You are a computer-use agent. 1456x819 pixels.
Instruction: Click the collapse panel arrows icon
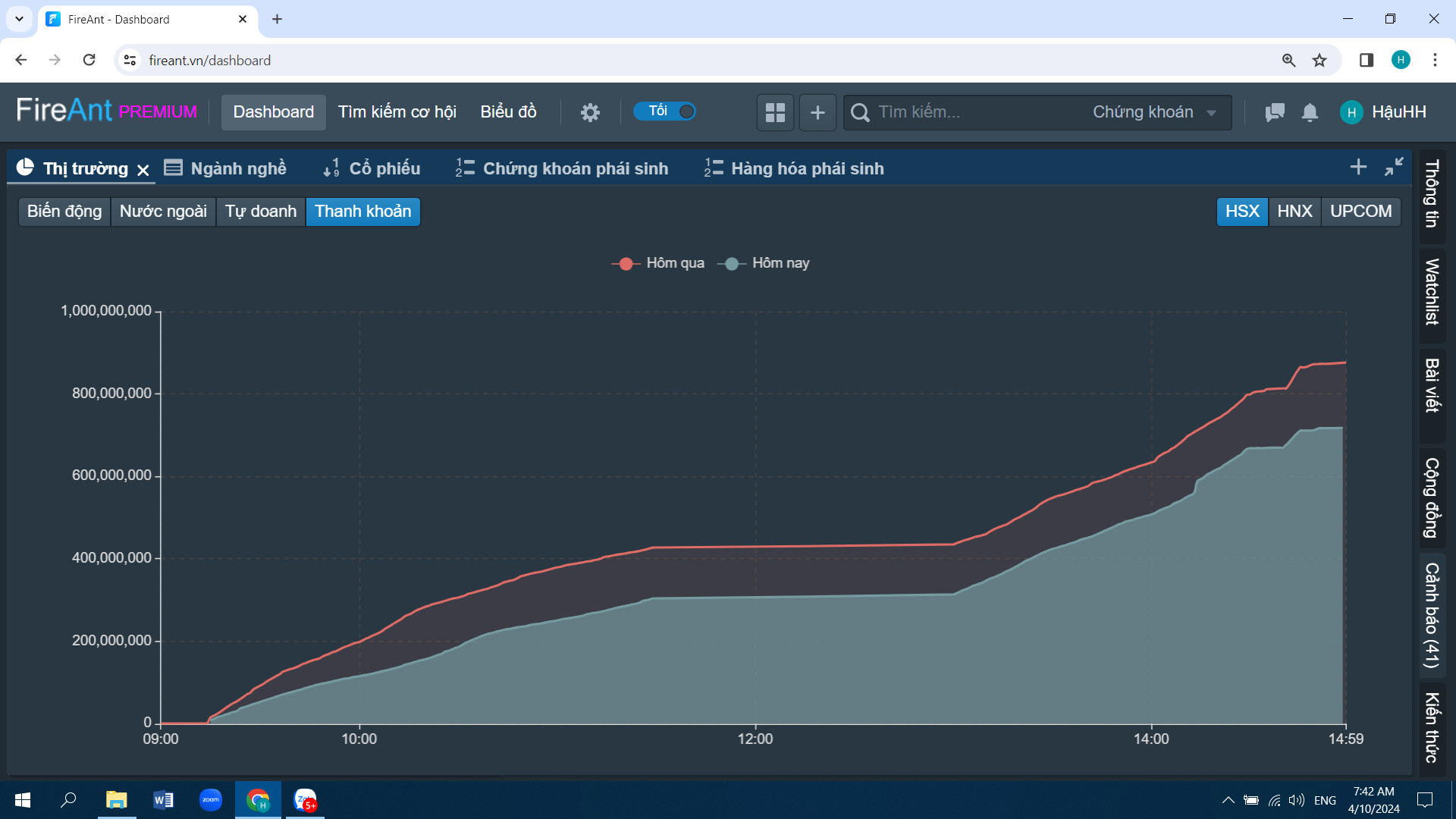(x=1394, y=167)
